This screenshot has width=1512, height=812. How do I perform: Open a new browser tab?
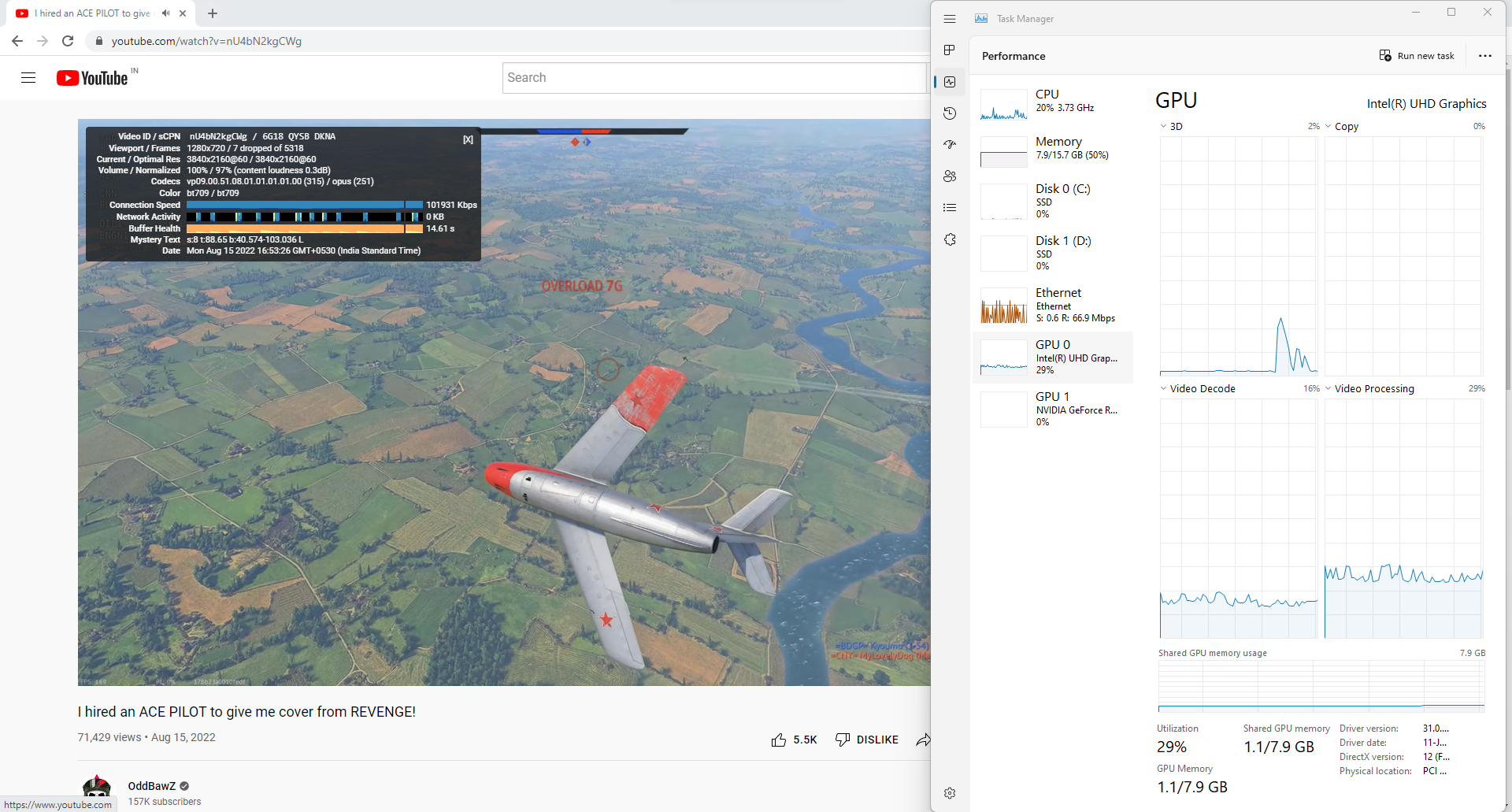point(213,13)
